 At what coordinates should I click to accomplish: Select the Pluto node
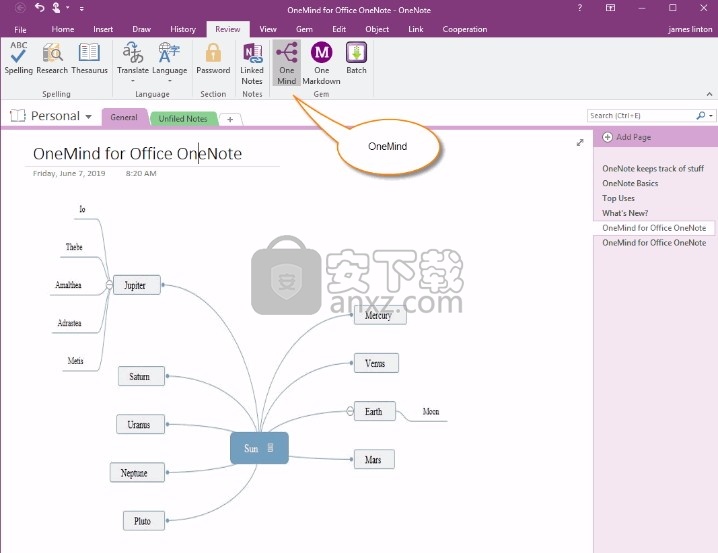point(144,520)
